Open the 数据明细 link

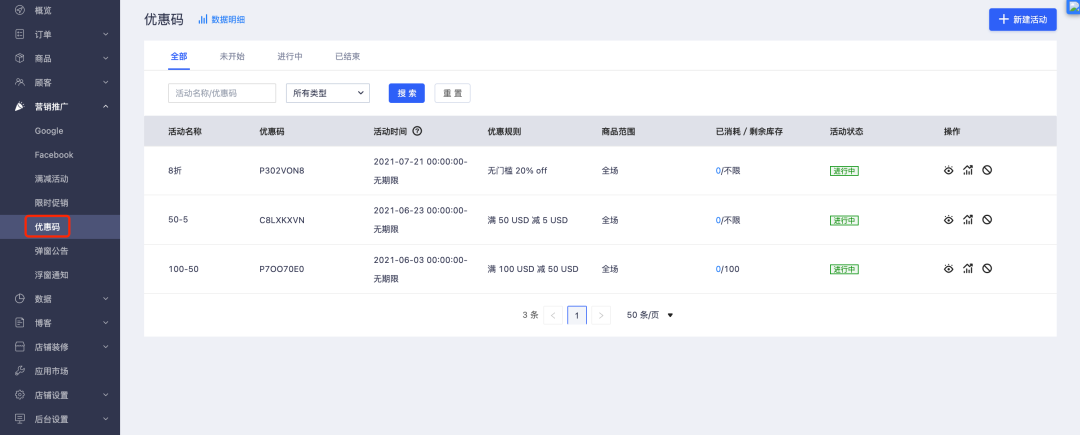[x=228, y=19]
